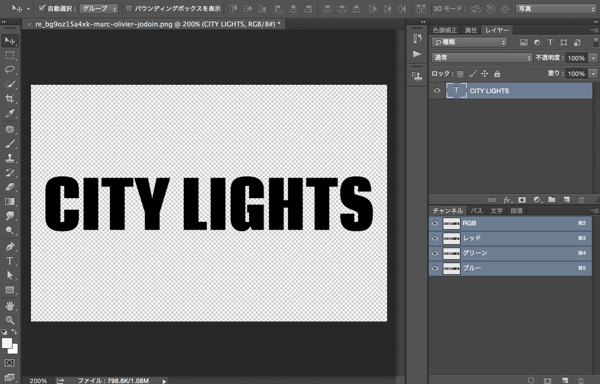Open the Actions panel play icon
Image resolution: width=600 pixels, height=384 pixels.
coord(417,54)
